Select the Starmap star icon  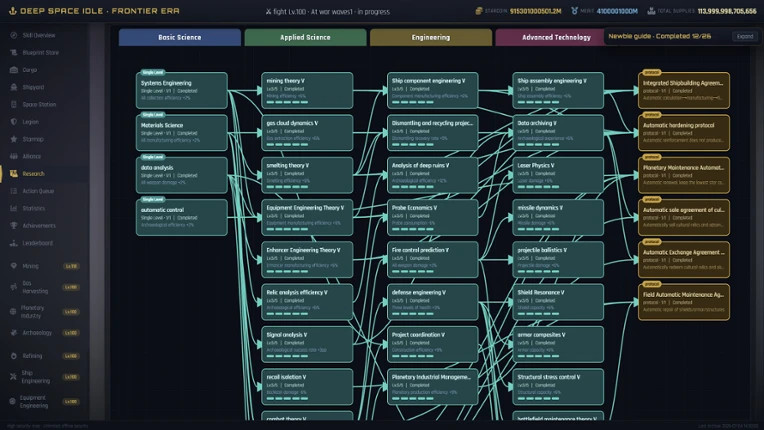(14, 139)
